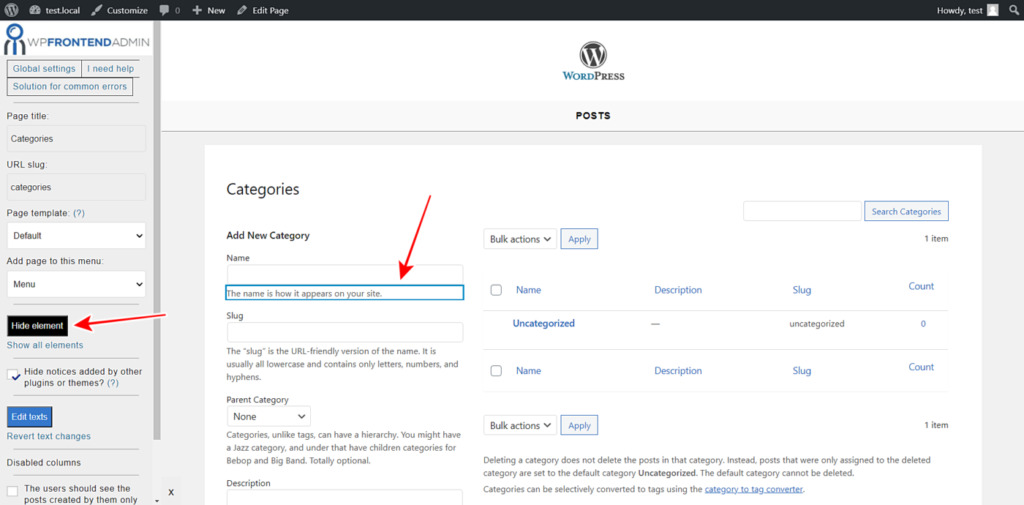Viewport: 1024px width, 505px height.
Task: Click the Page title field
Action: pyautogui.click(x=76, y=138)
